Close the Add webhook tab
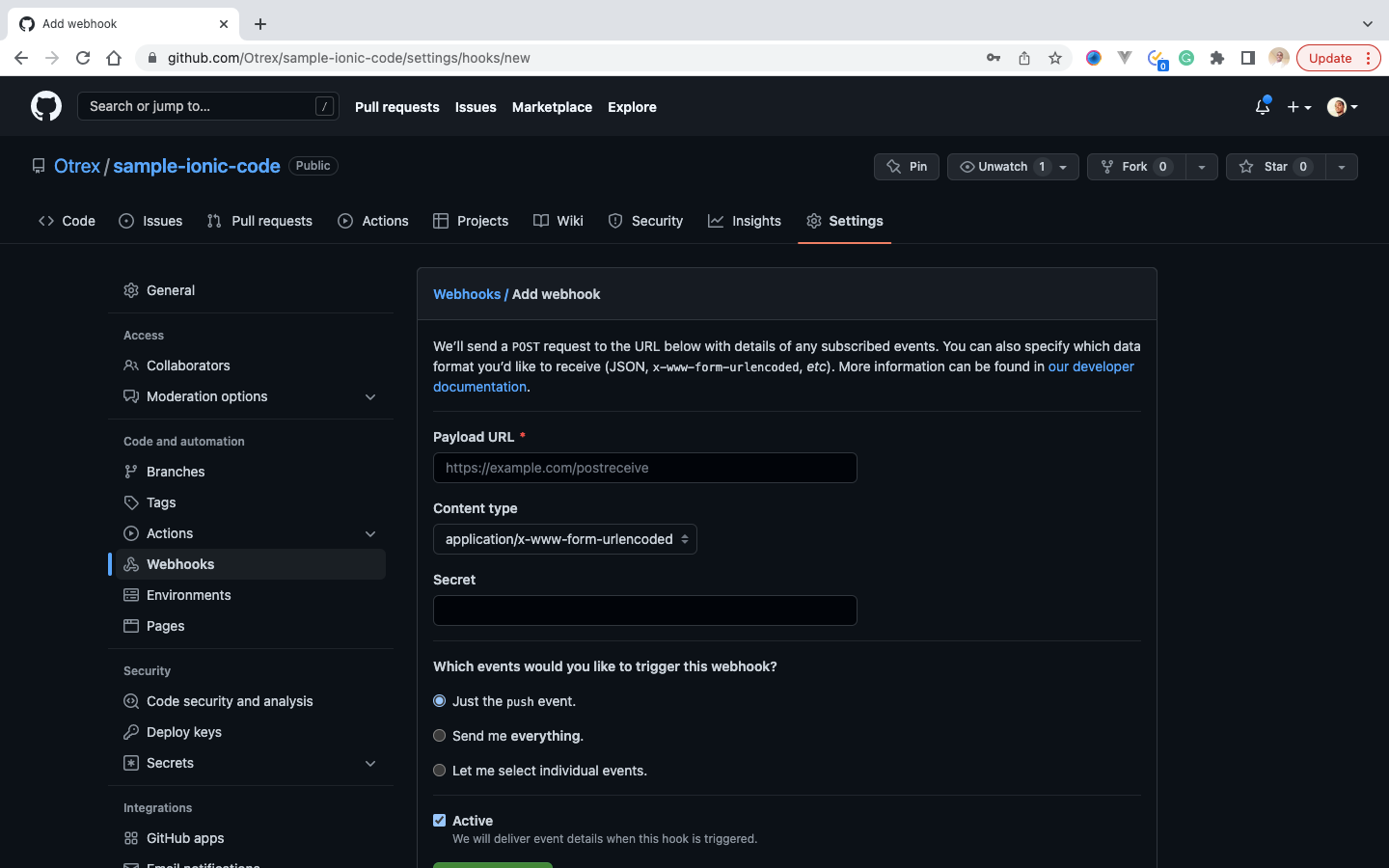This screenshot has width=1389, height=868. [x=224, y=24]
